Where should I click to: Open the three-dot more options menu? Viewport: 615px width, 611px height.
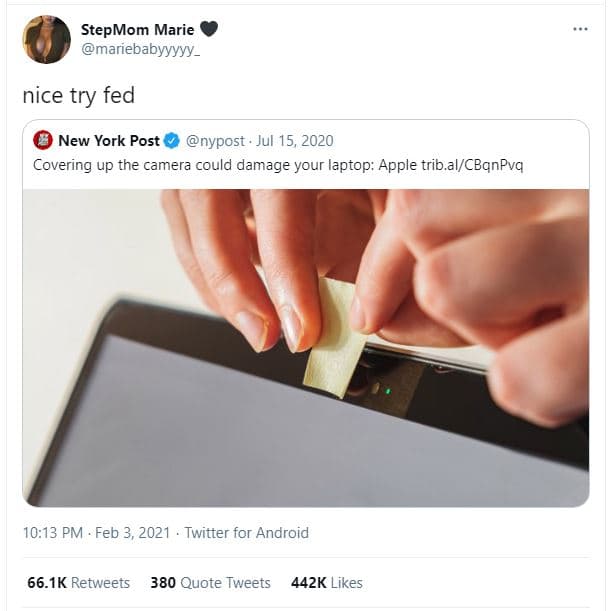point(580,29)
